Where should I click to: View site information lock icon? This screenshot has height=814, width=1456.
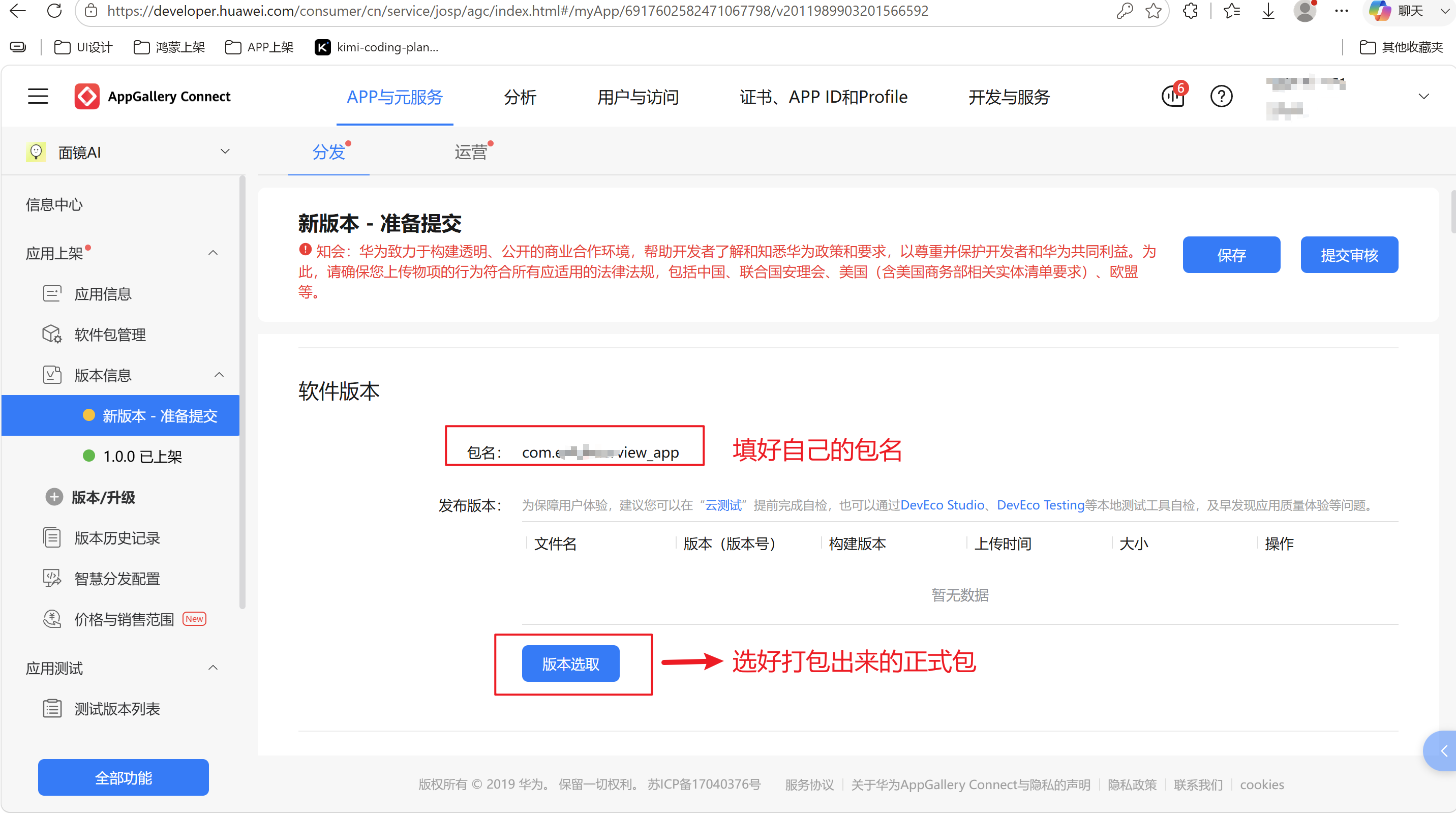point(90,11)
